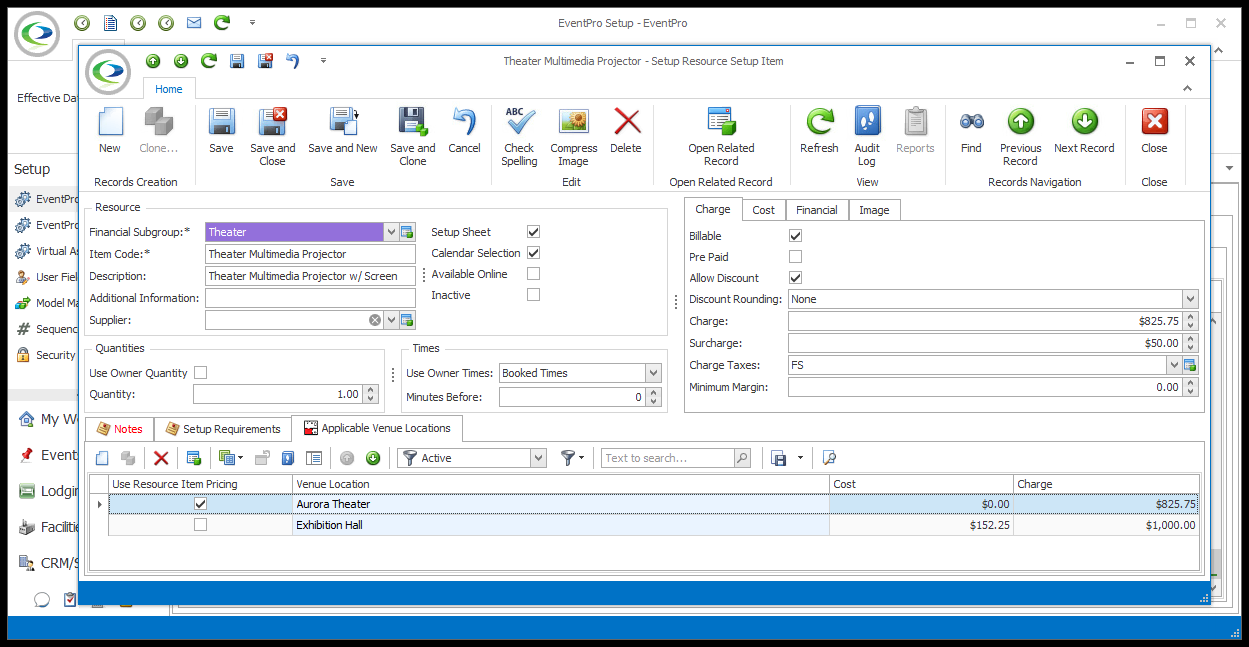Enable the Use Owner Quantity checkbox
The image size is (1249, 647).
[201, 373]
